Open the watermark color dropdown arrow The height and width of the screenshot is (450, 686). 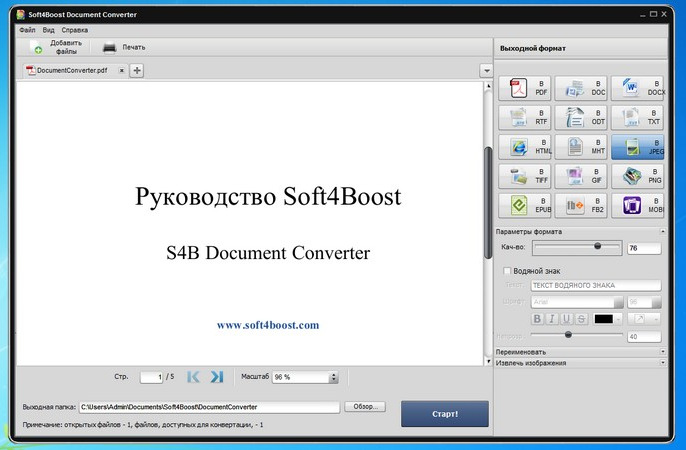[618, 319]
